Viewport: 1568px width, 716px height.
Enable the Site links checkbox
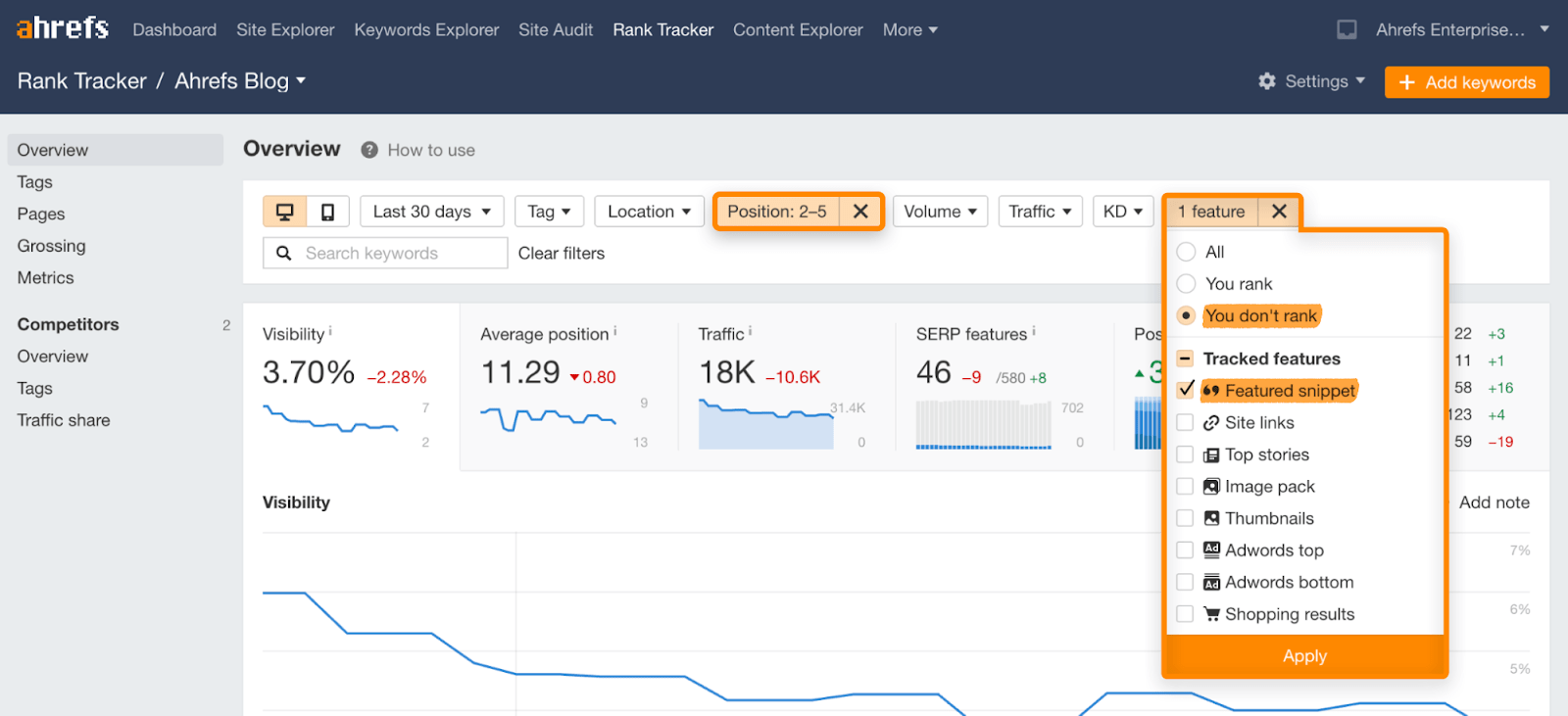point(1186,422)
